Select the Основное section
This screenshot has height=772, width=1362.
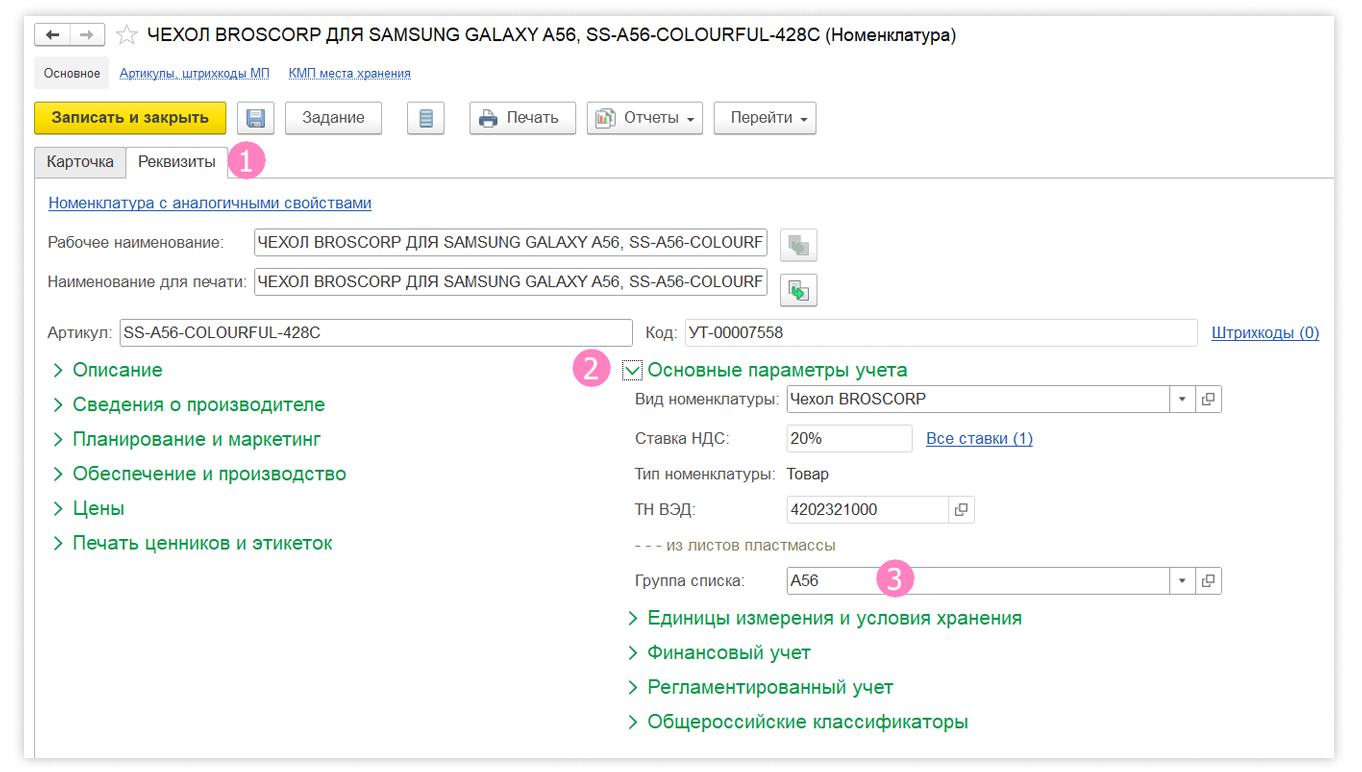coord(72,73)
